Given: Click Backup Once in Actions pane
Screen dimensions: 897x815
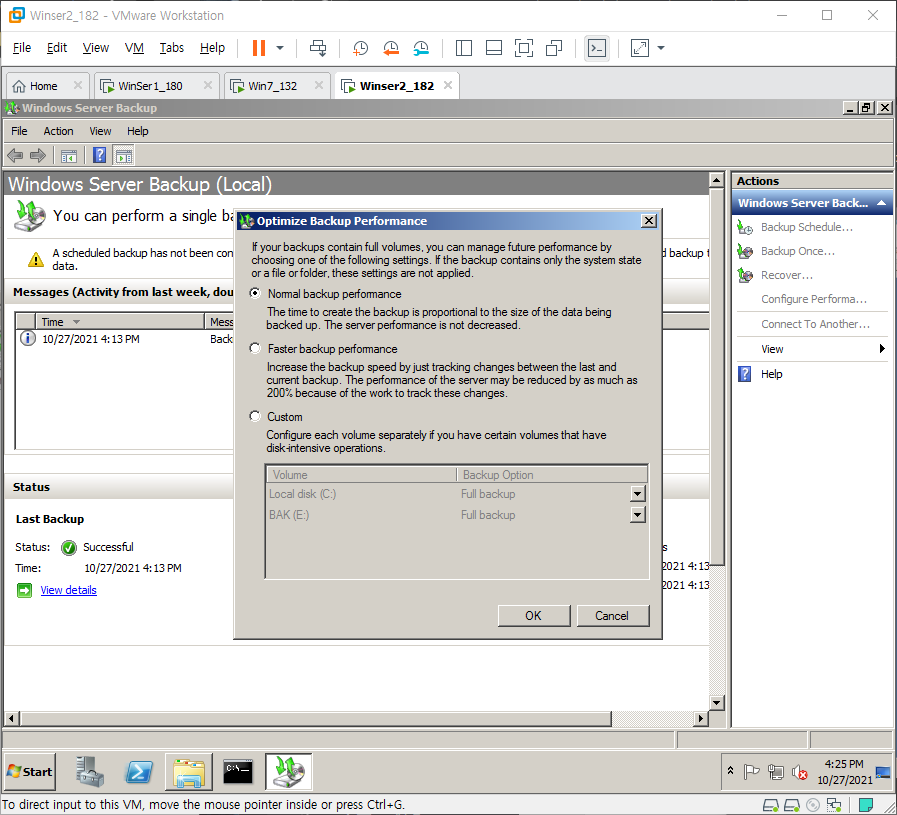Looking at the screenshot, I should tap(797, 251).
